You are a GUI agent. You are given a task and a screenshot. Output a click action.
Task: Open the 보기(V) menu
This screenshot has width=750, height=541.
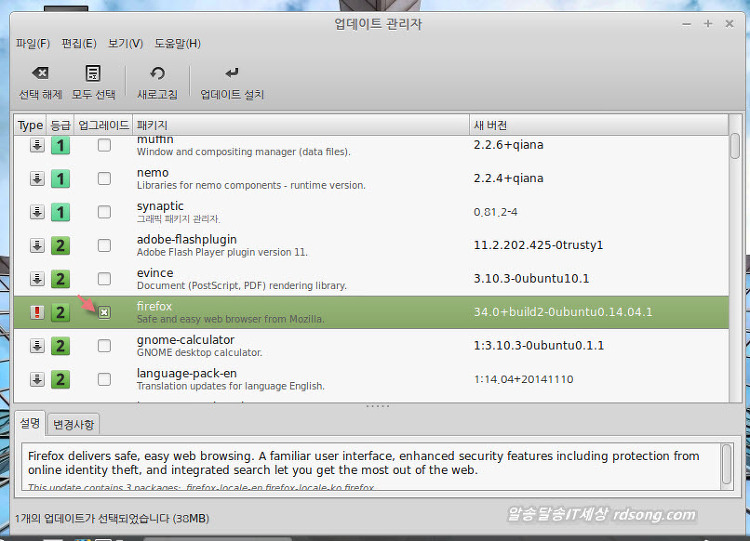tap(125, 44)
